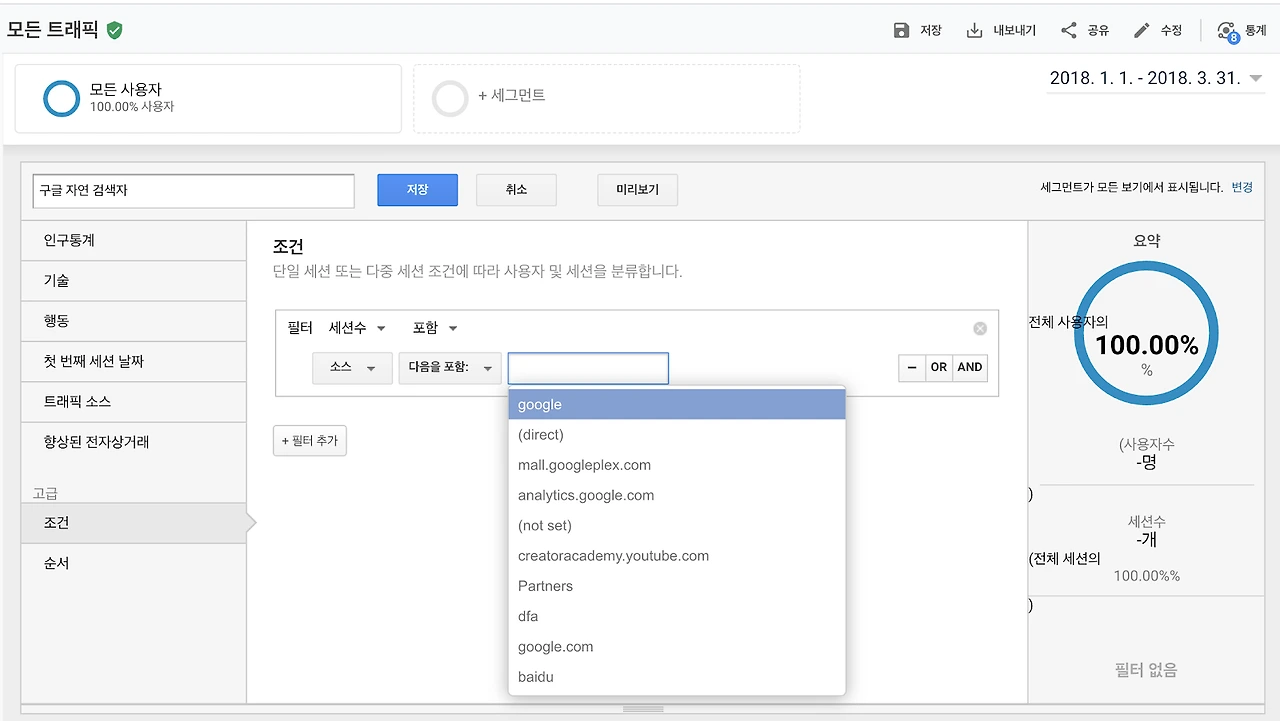Open the insights icon with badge

pyautogui.click(x=1228, y=32)
